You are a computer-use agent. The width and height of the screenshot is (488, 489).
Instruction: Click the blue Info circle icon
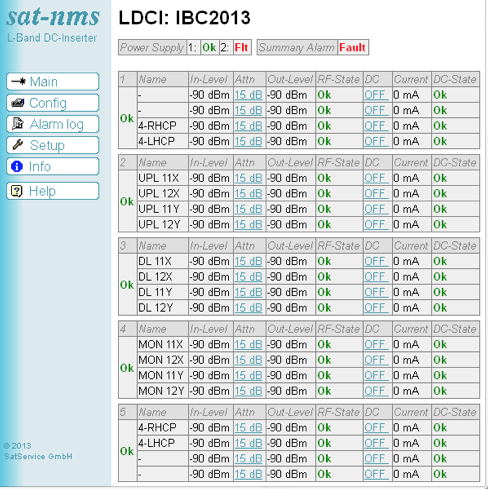click(x=17, y=166)
